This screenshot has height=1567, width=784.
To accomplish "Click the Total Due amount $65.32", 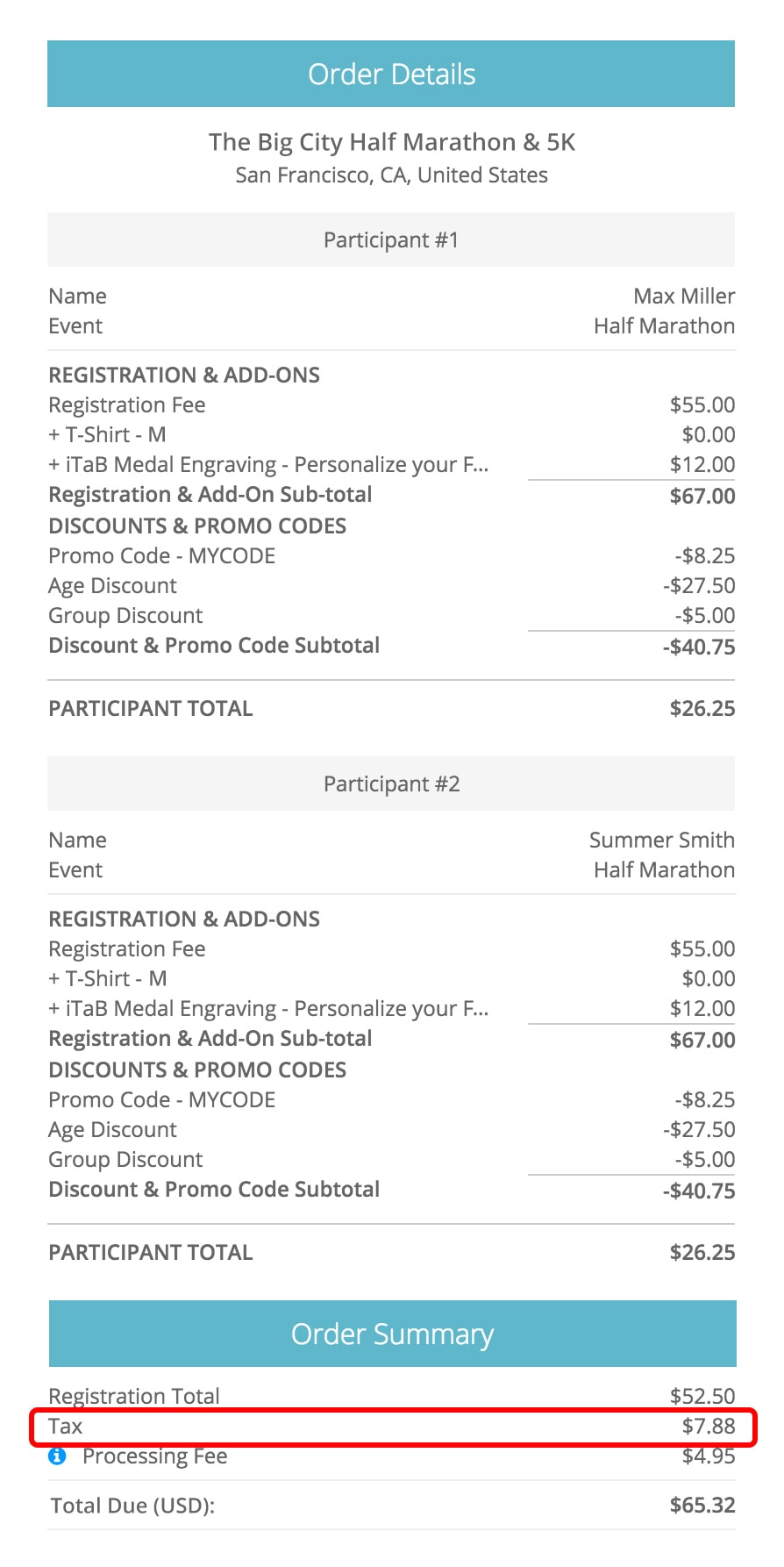I will (x=702, y=1506).
